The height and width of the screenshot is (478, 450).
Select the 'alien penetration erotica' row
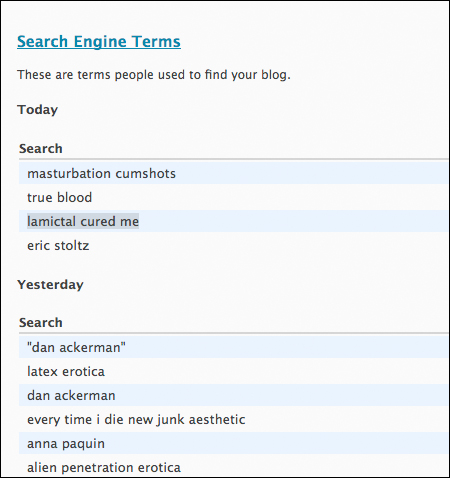[x=233, y=467]
